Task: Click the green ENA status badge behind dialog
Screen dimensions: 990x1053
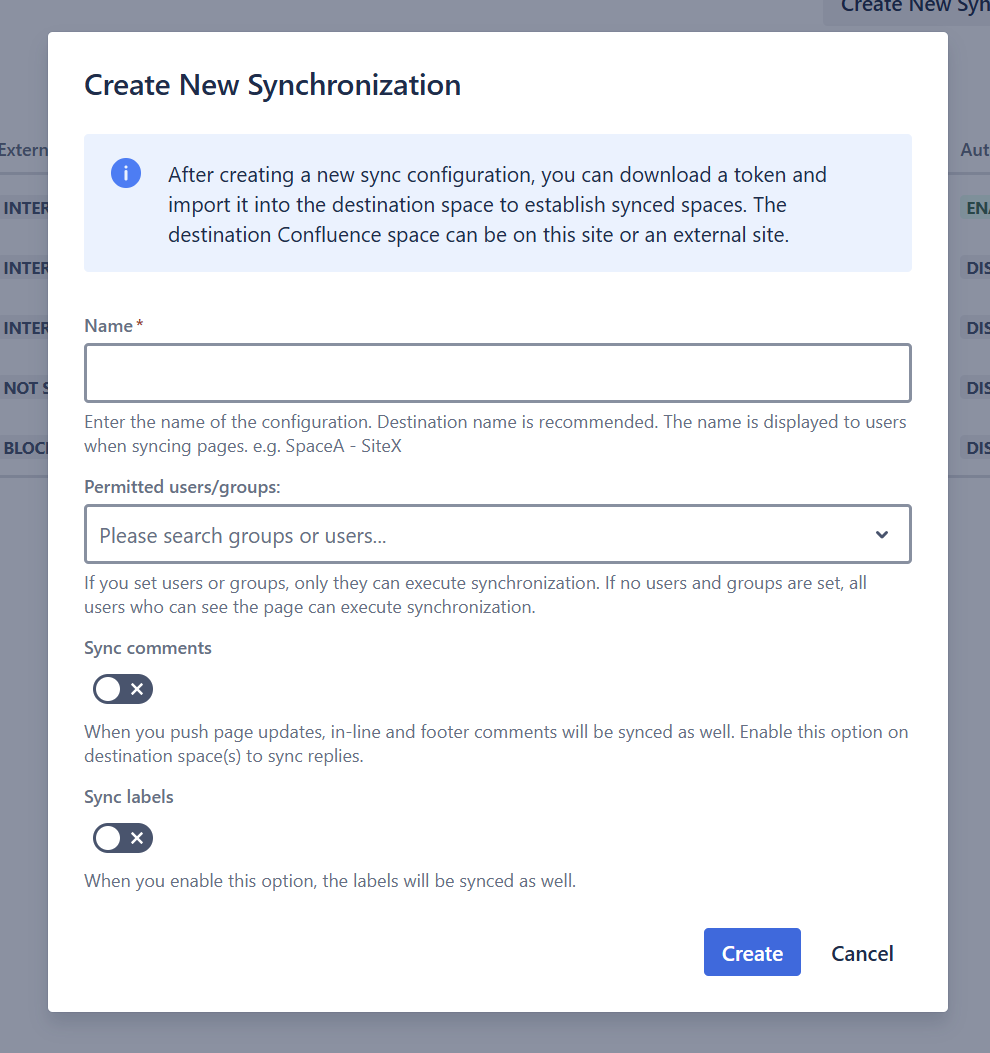Action: click(x=976, y=208)
